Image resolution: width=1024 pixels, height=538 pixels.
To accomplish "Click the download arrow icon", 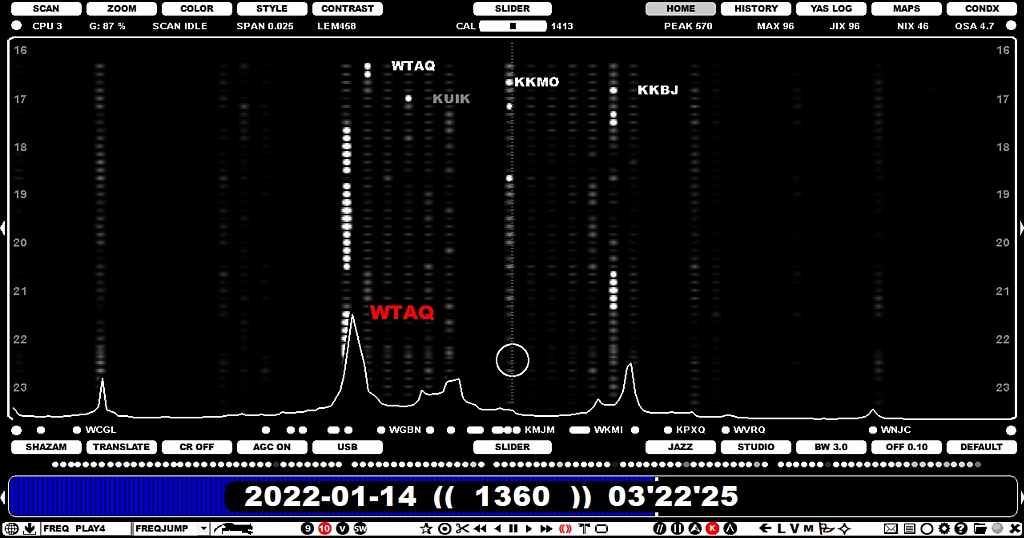I will pos(29,528).
